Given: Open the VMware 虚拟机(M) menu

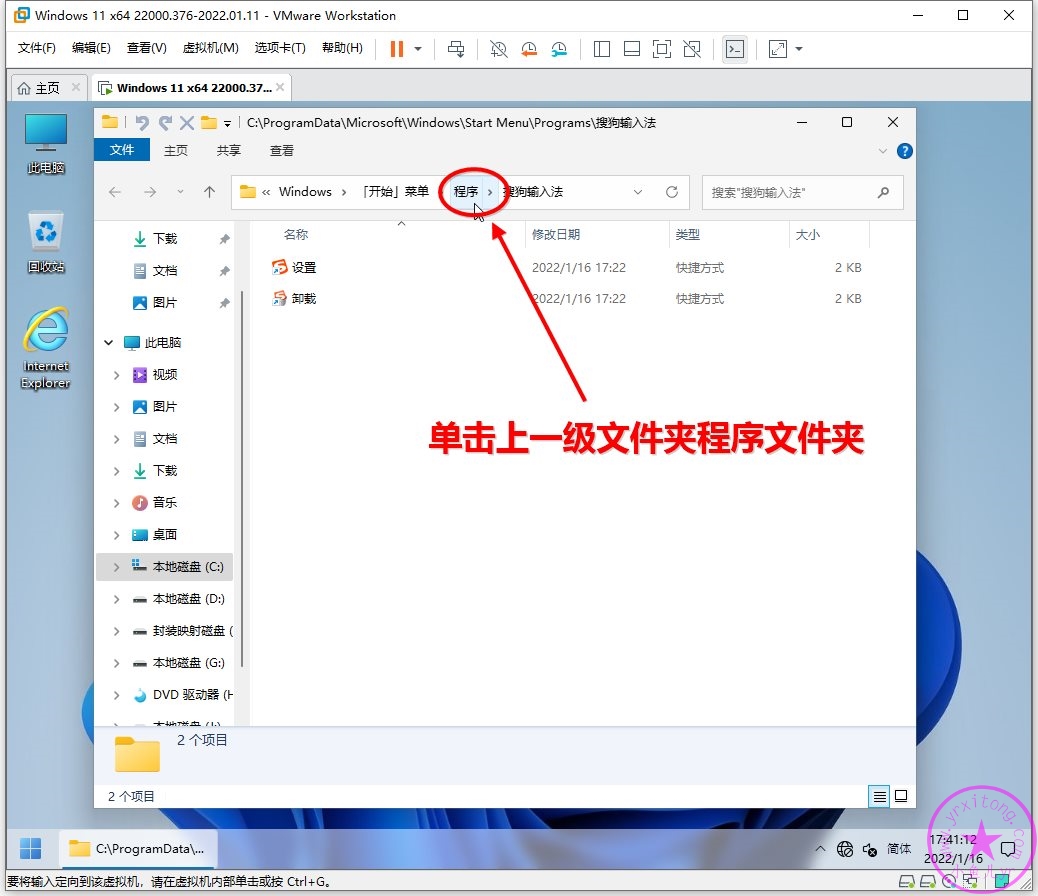Looking at the screenshot, I should coord(211,48).
